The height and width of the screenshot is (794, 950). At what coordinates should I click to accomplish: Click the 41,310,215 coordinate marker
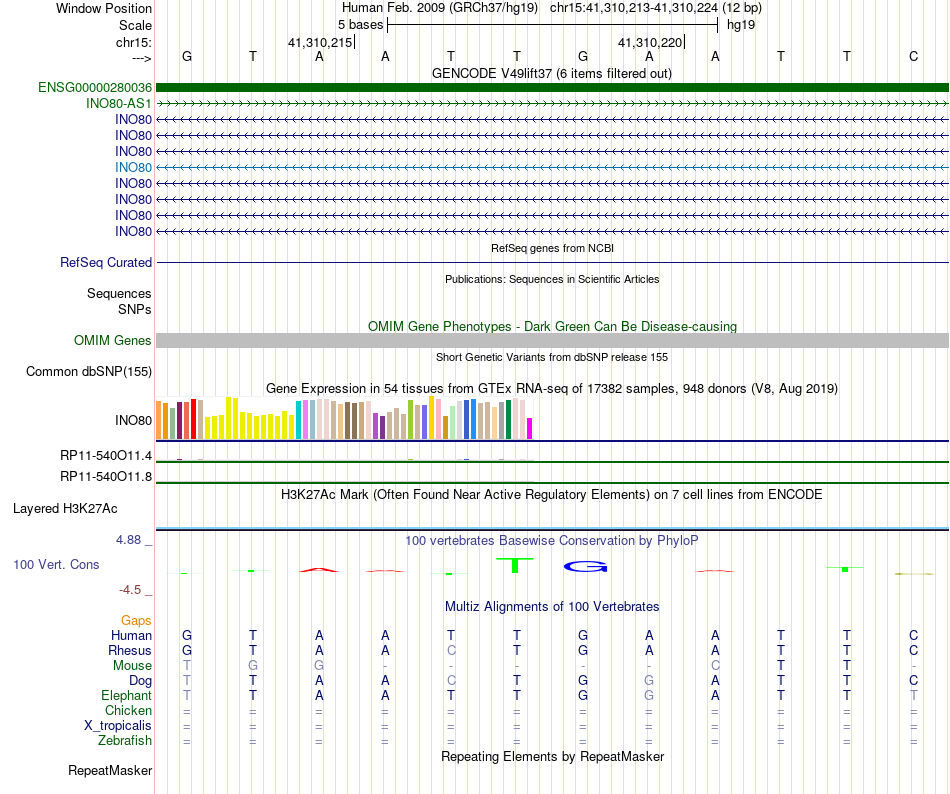tap(320, 42)
